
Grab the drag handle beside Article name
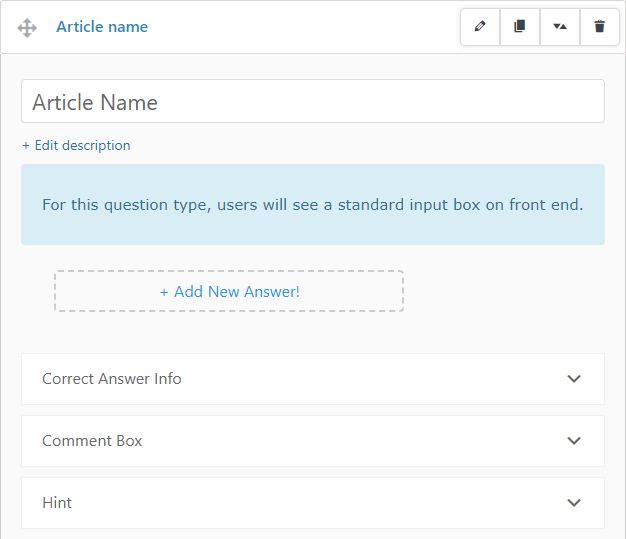click(x=27, y=28)
